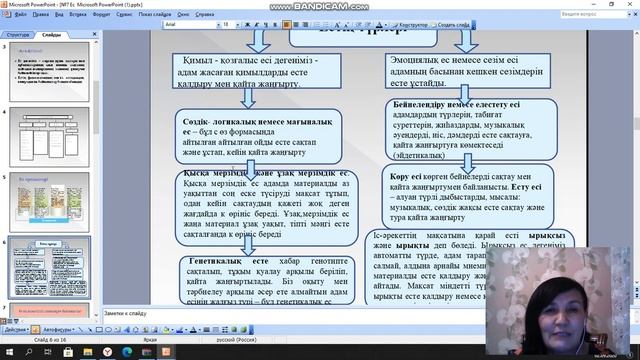Viewport: 640px width, 360px height.
Task: Open the Формат menu
Action: click(101, 14)
